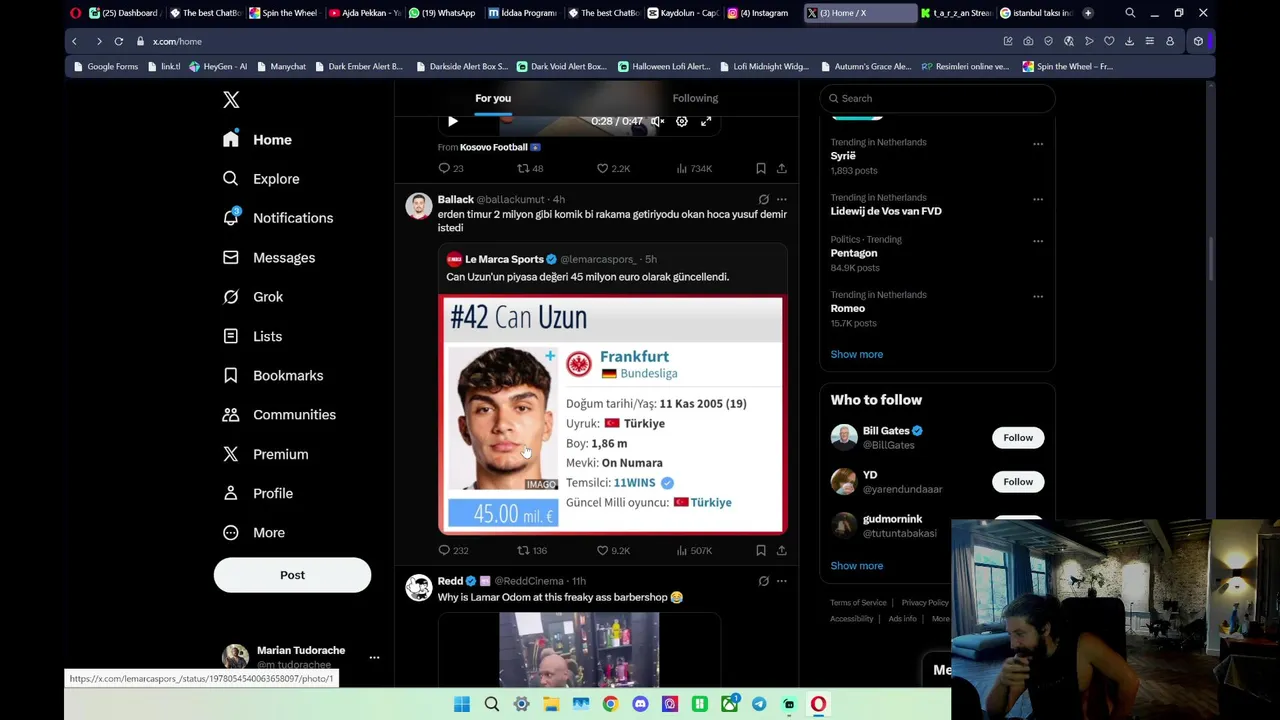Switch to the WhatsApp browser tab

443,13
